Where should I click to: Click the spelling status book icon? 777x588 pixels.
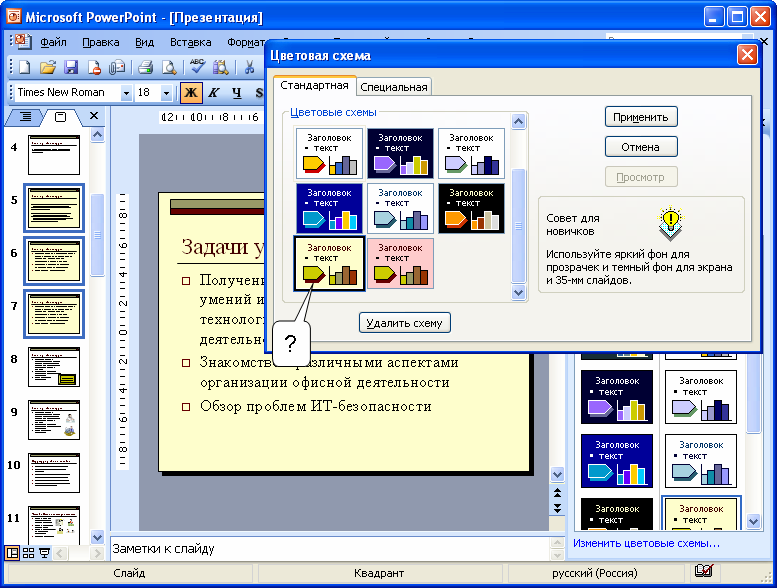pyautogui.click(x=704, y=571)
